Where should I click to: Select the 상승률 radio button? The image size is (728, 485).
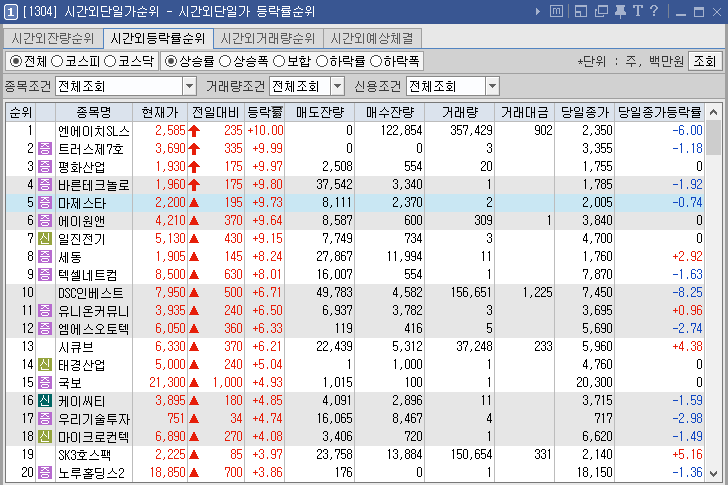171,61
